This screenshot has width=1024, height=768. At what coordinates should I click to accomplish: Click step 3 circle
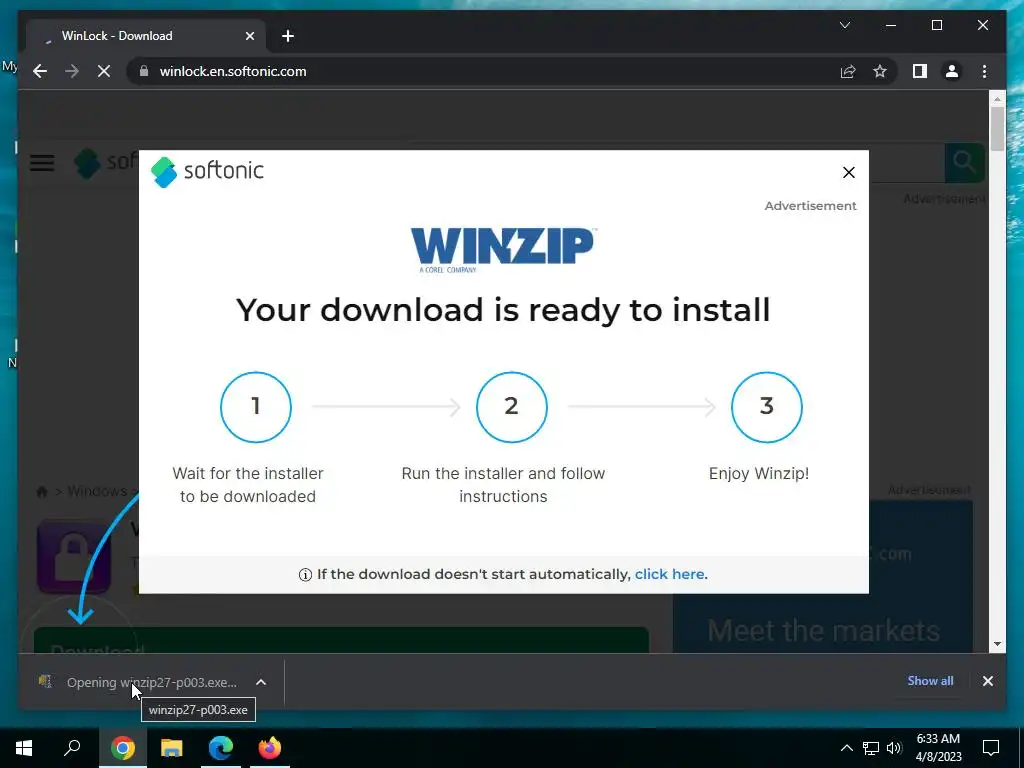coord(767,407)
